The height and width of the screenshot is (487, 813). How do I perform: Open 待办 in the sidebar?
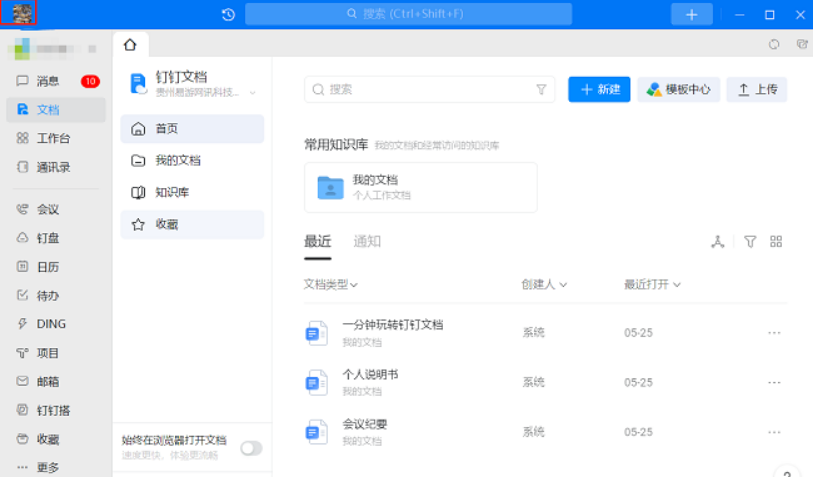point(56,296)
